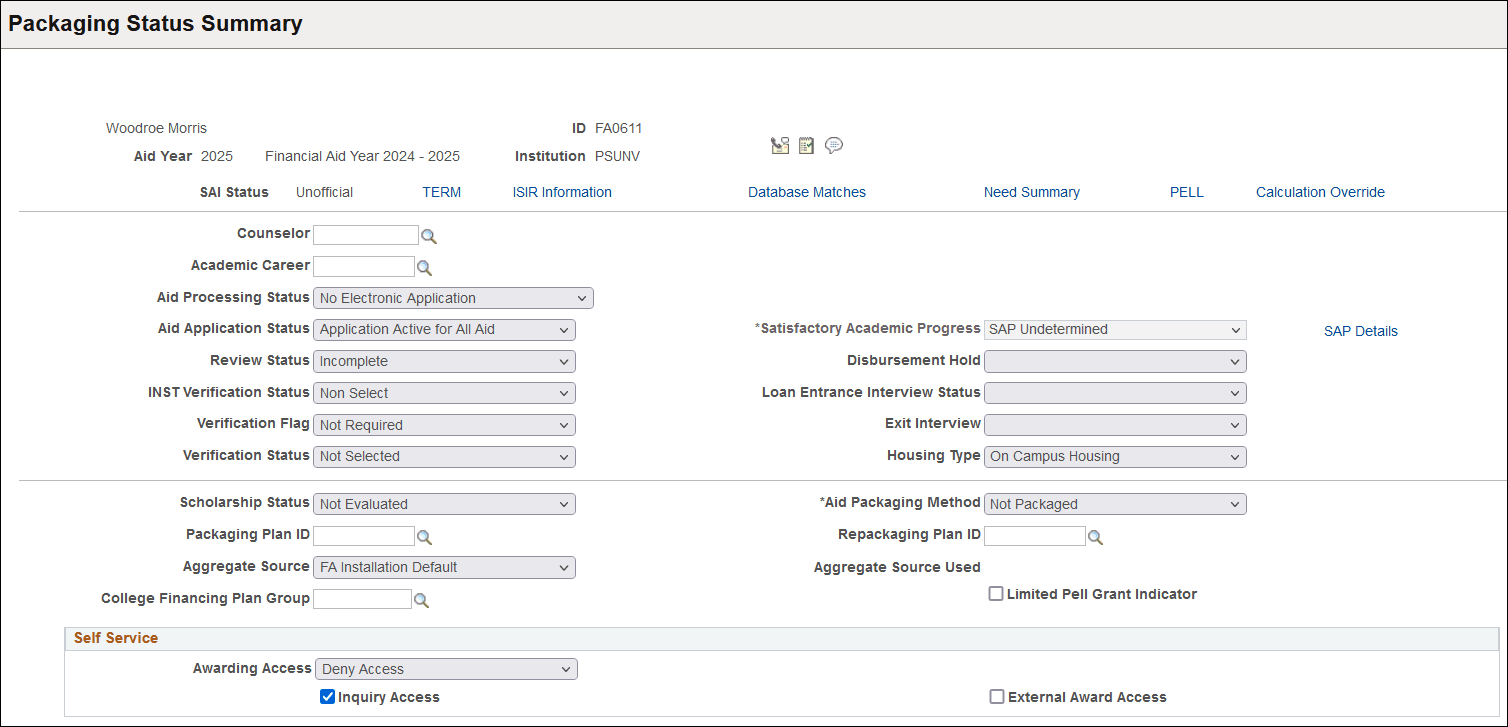Click the Packaging Plan ID lookup magnifier

(424, 537)
